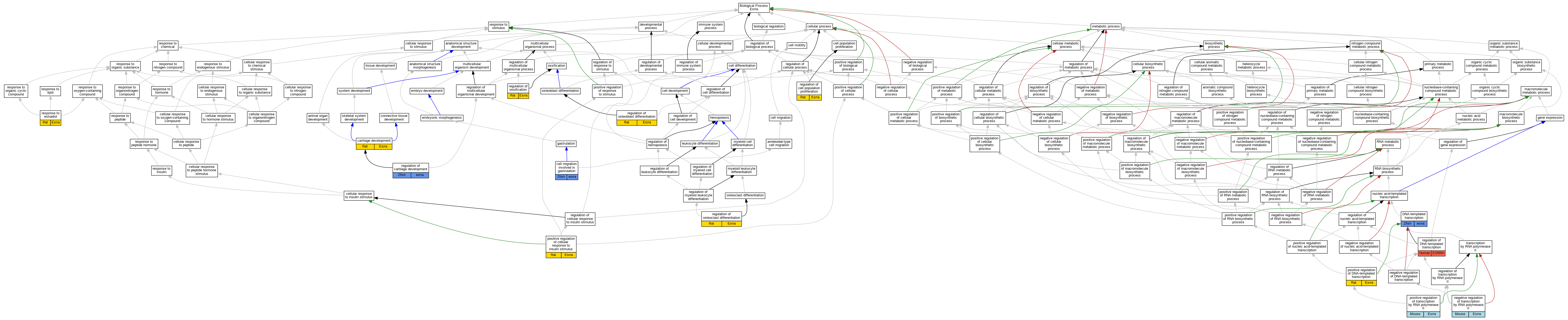Click the 'RNA biosynthetic process' node
1568x320 pixels.
(x=1387, y=170)
